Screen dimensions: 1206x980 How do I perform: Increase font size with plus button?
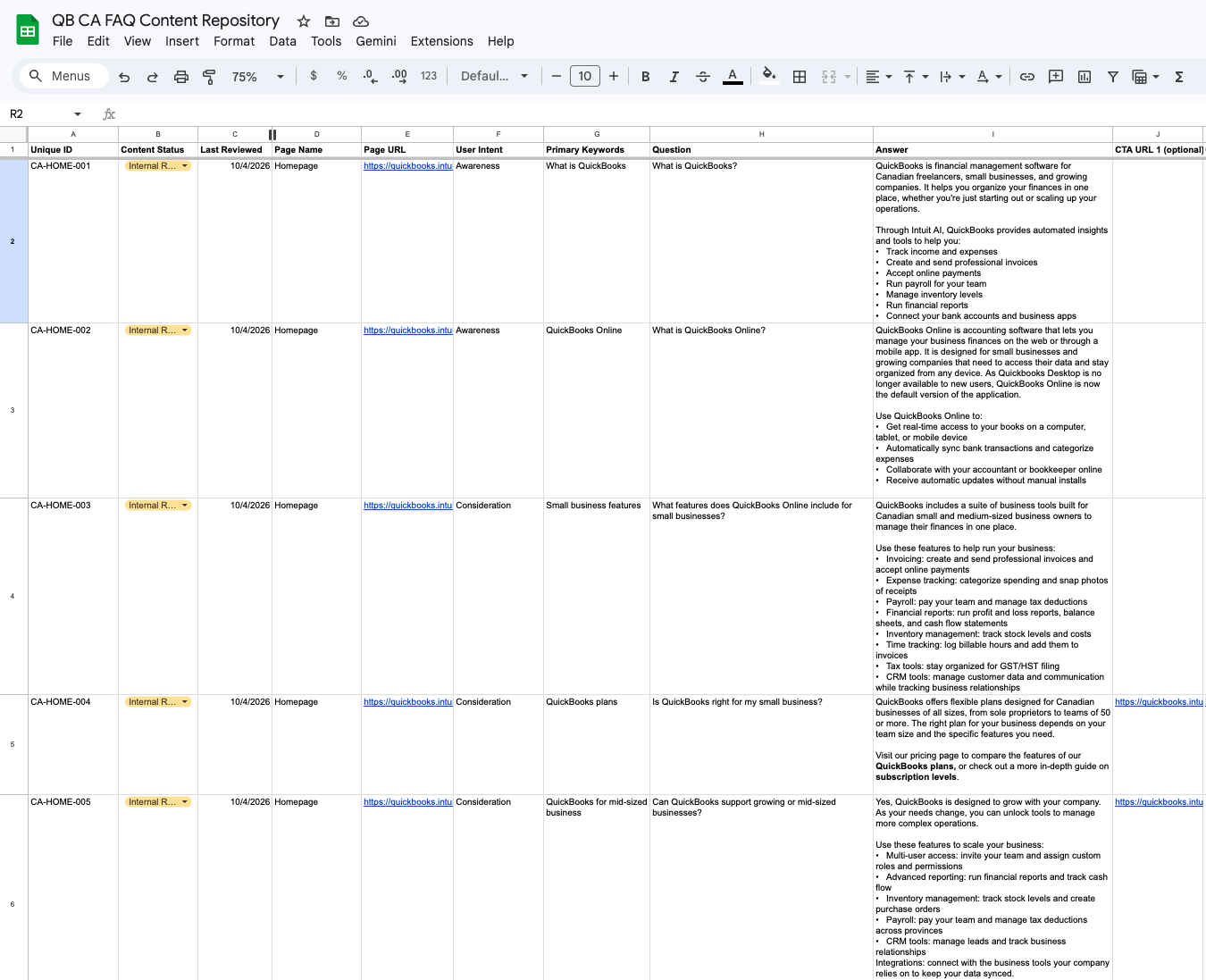pos(614,77)
